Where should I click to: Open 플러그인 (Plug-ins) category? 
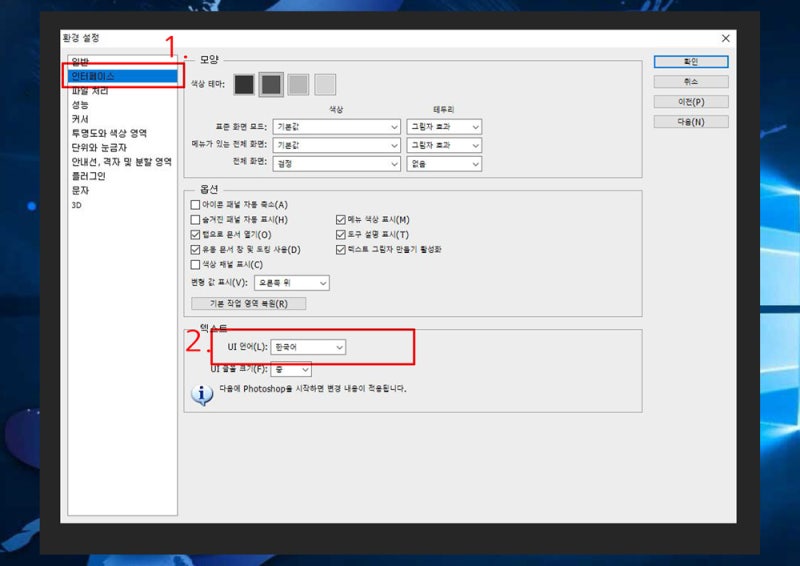pos(88,176)
